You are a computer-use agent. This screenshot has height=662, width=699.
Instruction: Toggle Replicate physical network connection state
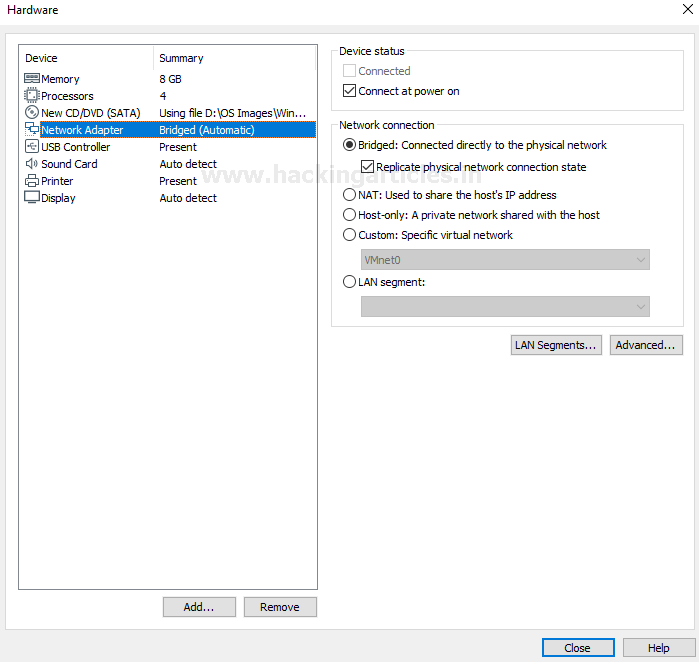point(367,166)
